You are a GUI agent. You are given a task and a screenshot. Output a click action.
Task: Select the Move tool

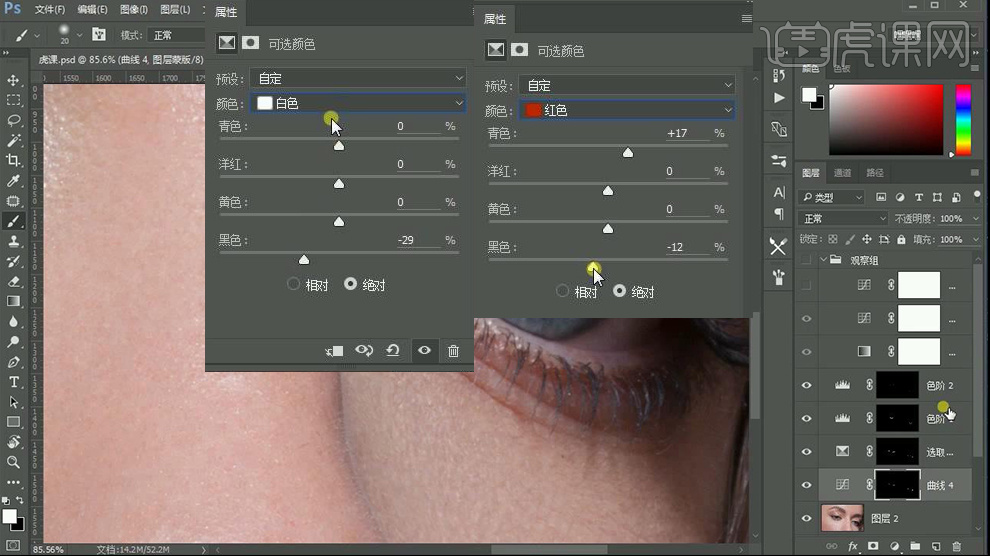[13, 81]
